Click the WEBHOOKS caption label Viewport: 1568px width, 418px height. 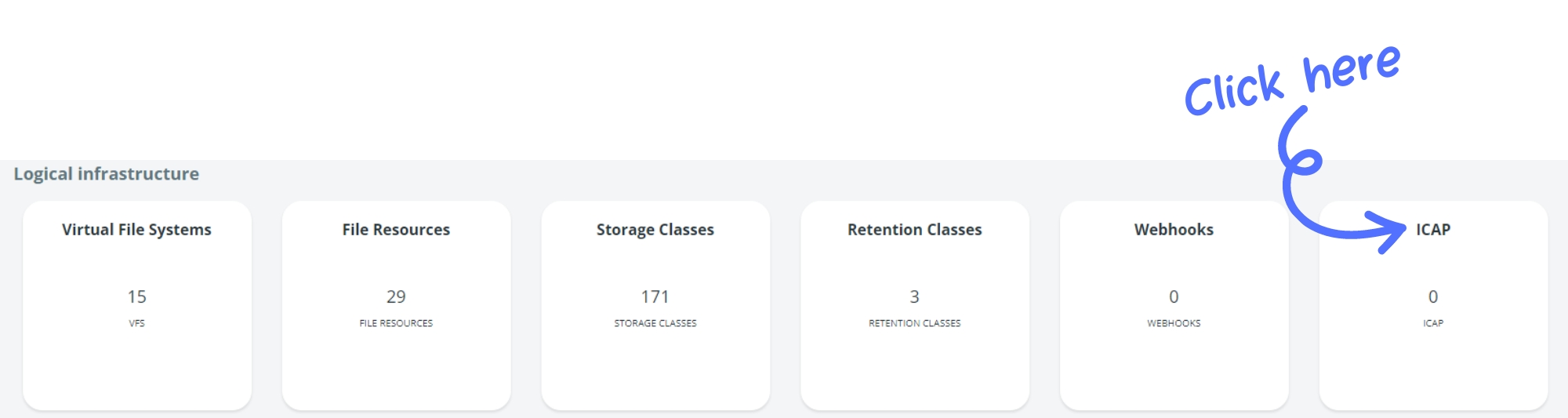tap(1174, 323)
